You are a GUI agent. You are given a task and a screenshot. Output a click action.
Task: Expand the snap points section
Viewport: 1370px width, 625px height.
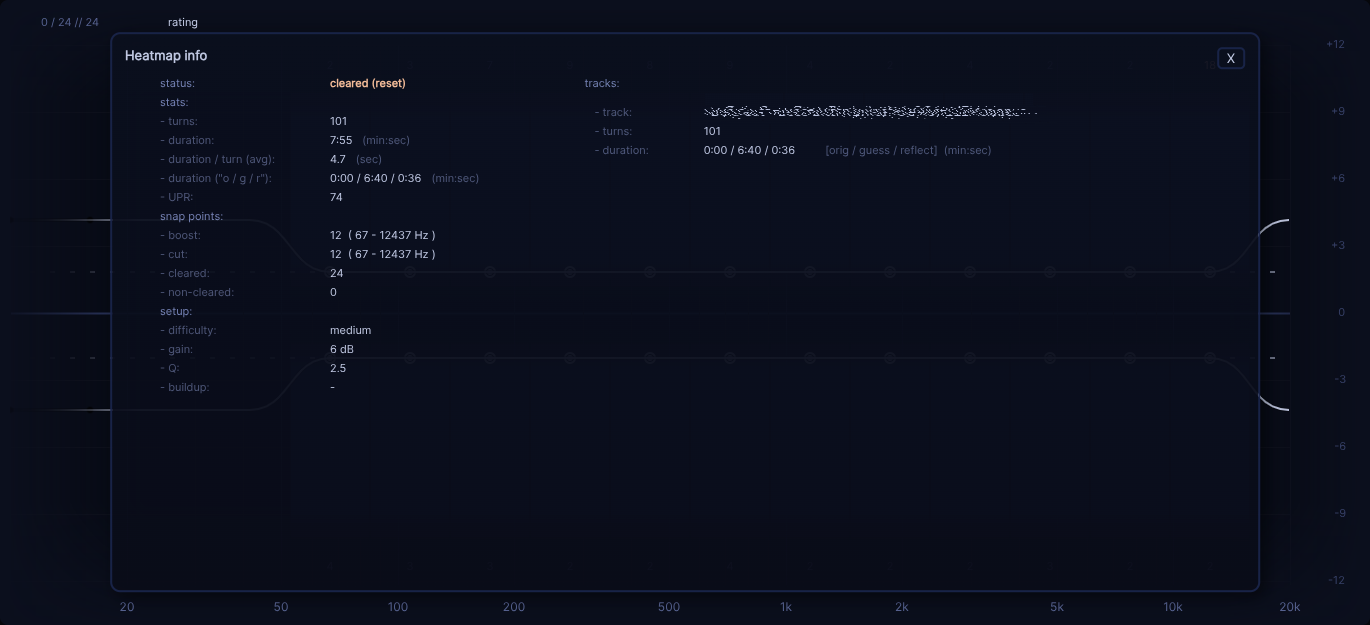[x=191, y=216]
